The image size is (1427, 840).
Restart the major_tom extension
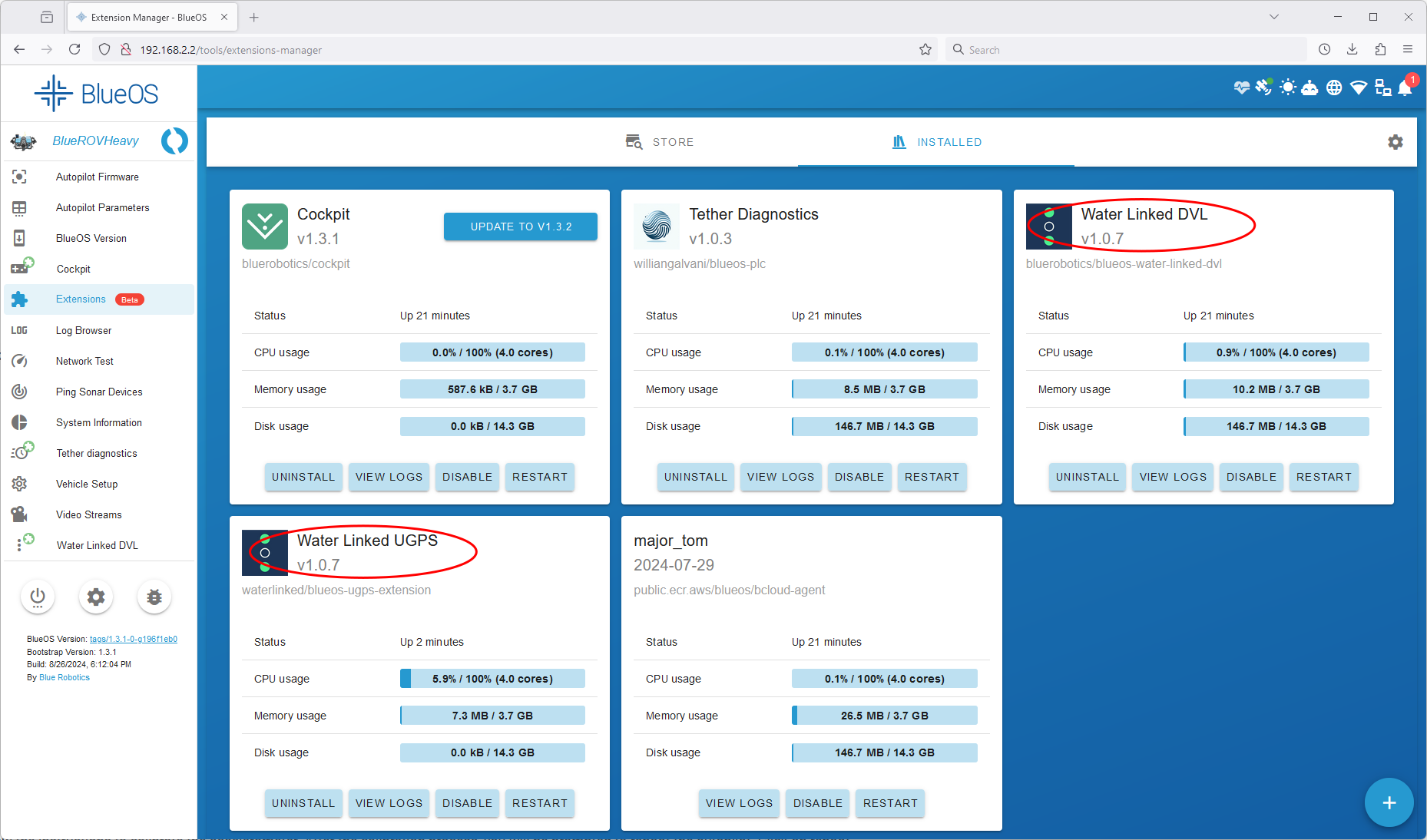coord(890,803)
